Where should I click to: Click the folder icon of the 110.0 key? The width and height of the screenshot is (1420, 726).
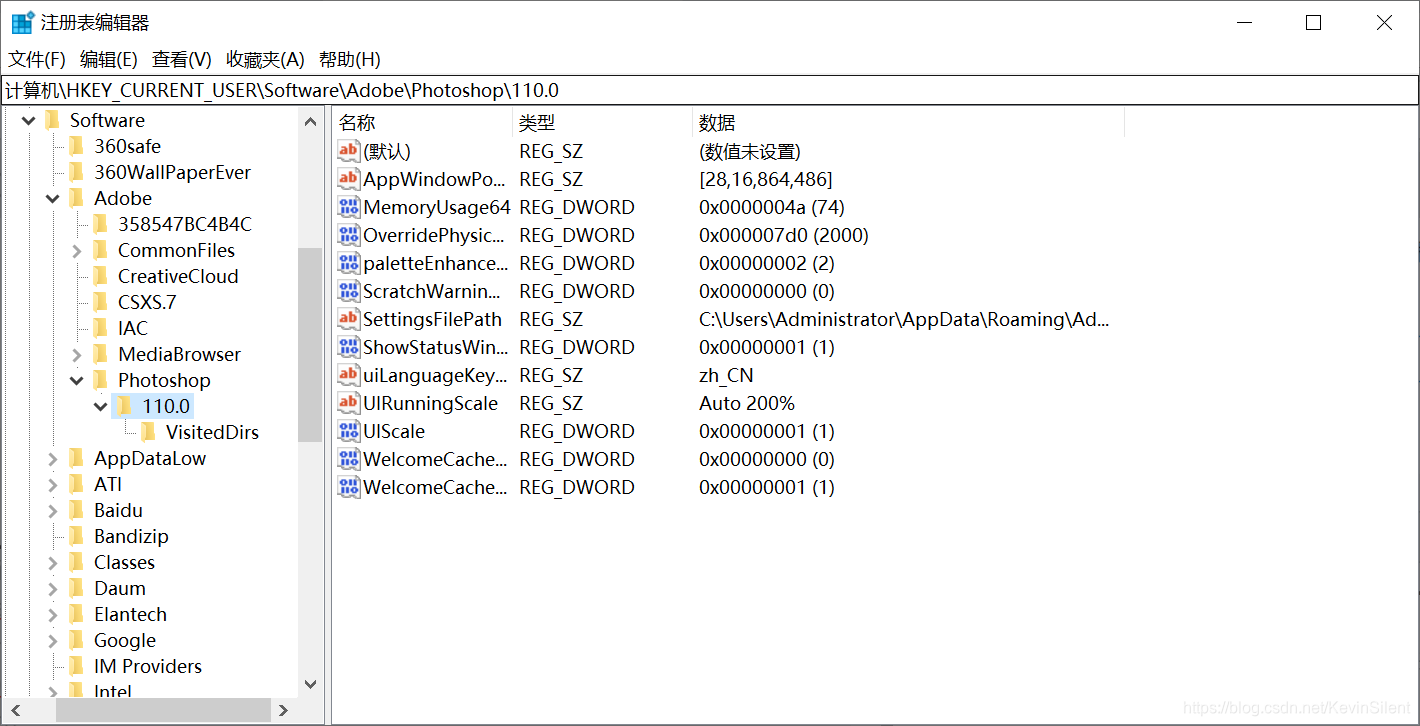pyautogui.click(x=124, y=406)
